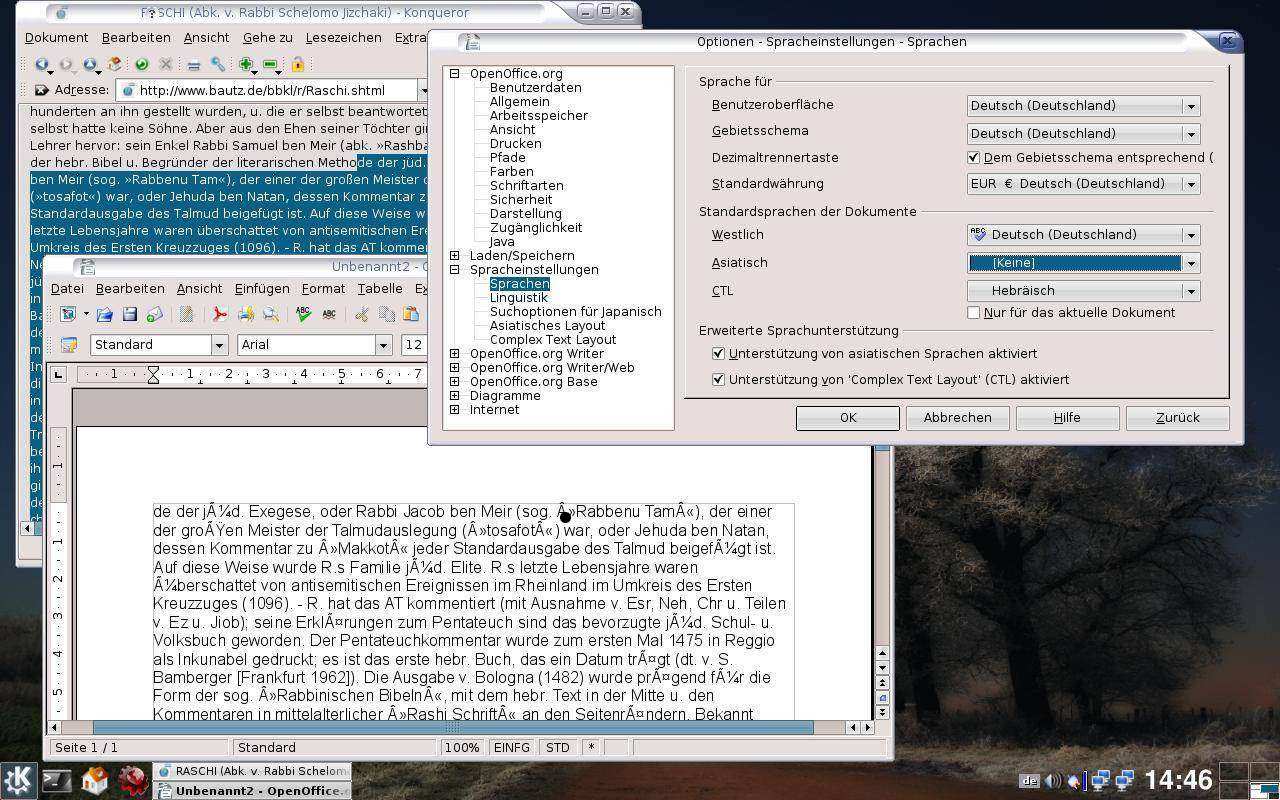Image resolution: width=1280 pixels, height=800 pixels.
Task: Open the KDE K menu
Action: pyautogui.click(x=19, y=780)
